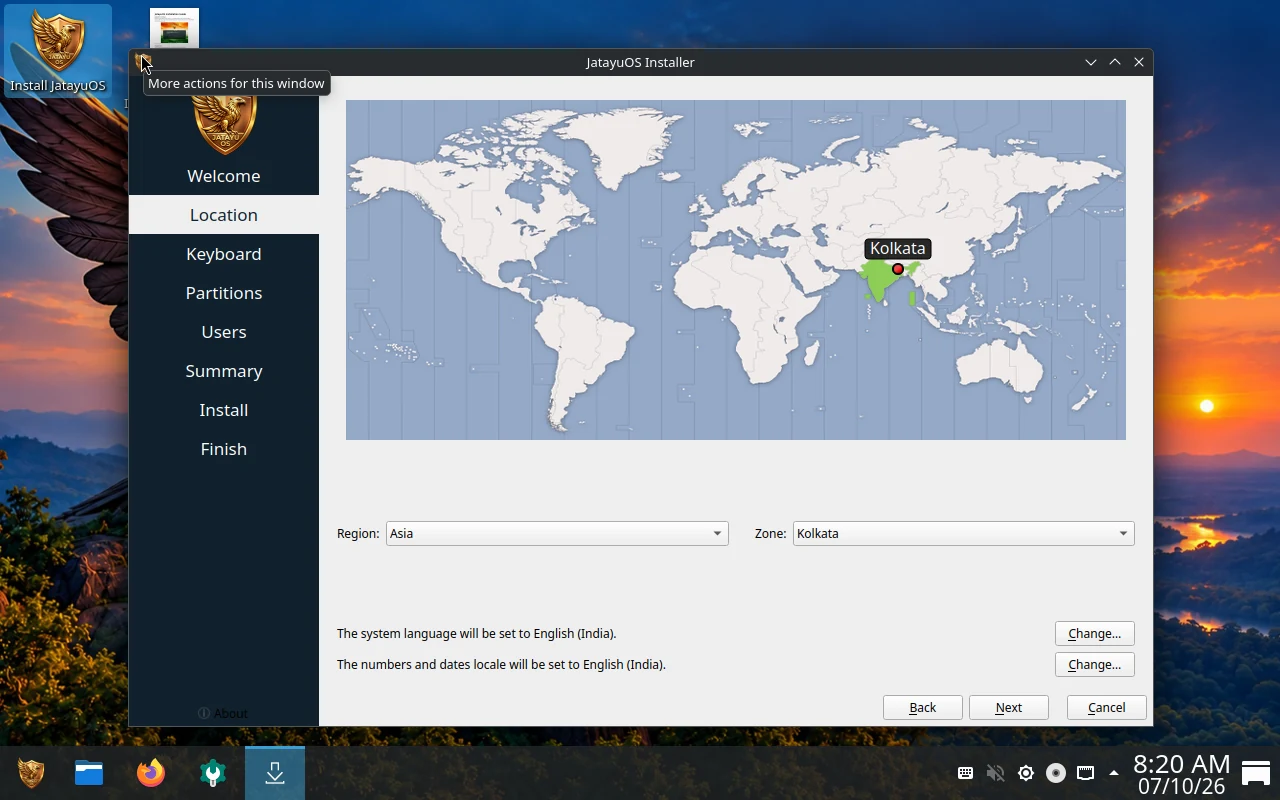Select the Partitions step in the sidebar
The width and height of the screenshot is (1280, 800).
(224, 293)
